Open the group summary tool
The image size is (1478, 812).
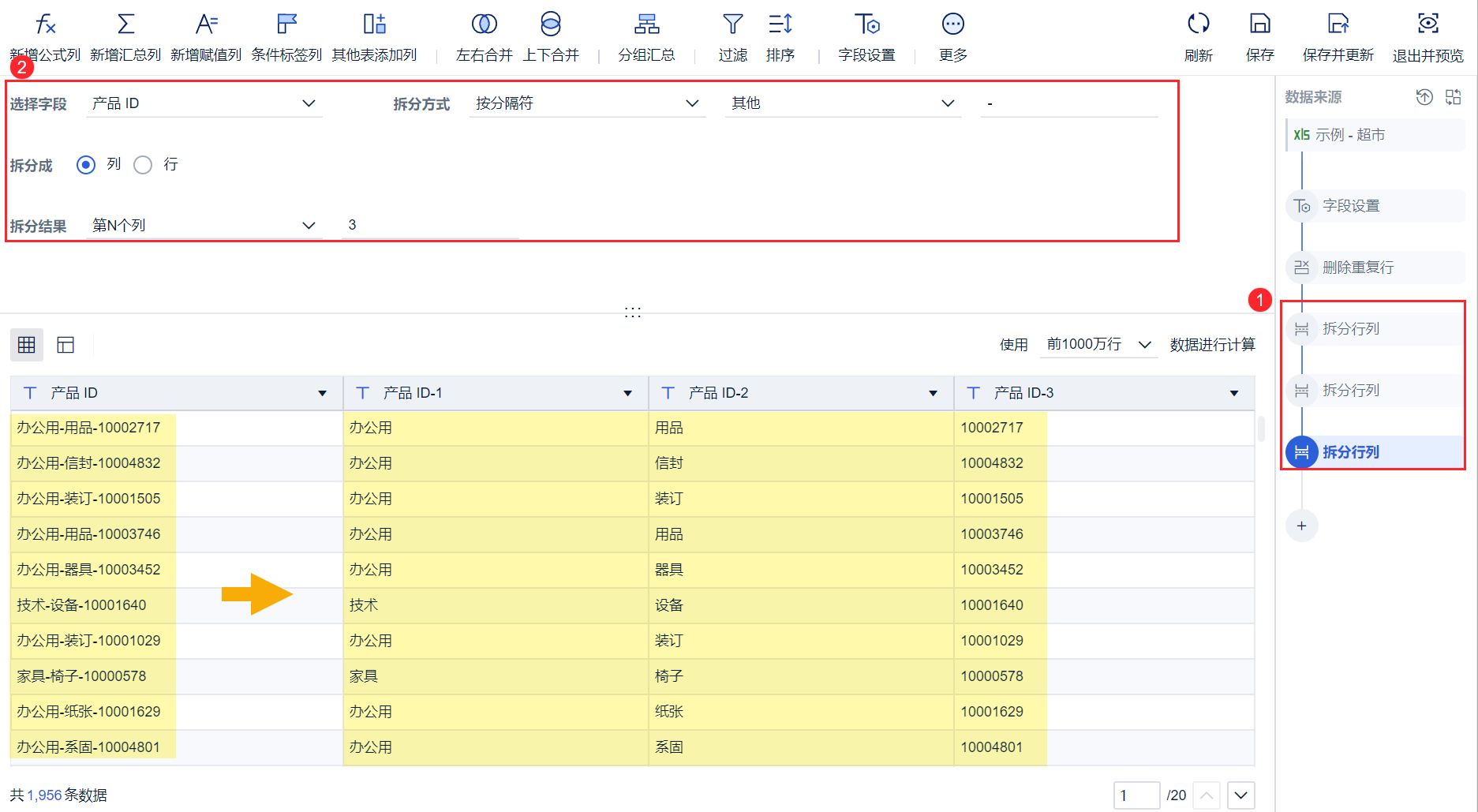tap(646, 36)
